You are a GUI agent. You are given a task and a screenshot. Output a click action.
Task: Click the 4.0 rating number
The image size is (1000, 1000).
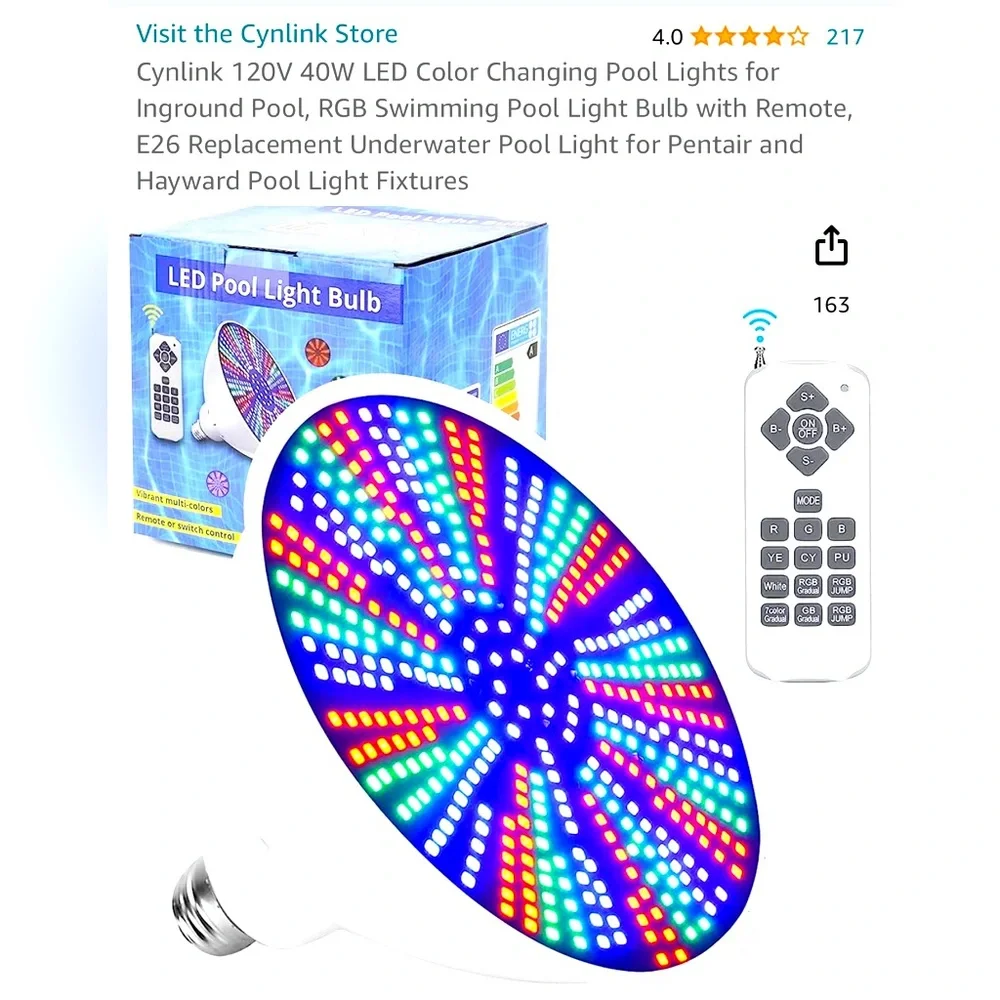point(667,37)
